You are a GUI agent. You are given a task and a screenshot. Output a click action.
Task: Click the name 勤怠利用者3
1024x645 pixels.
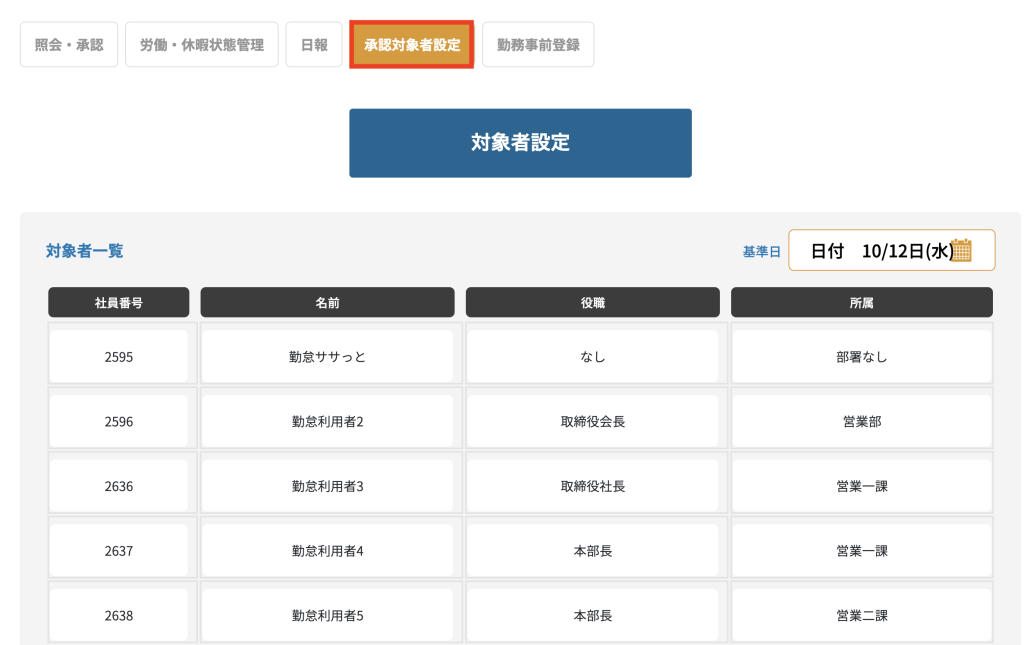tap(327, 486)
